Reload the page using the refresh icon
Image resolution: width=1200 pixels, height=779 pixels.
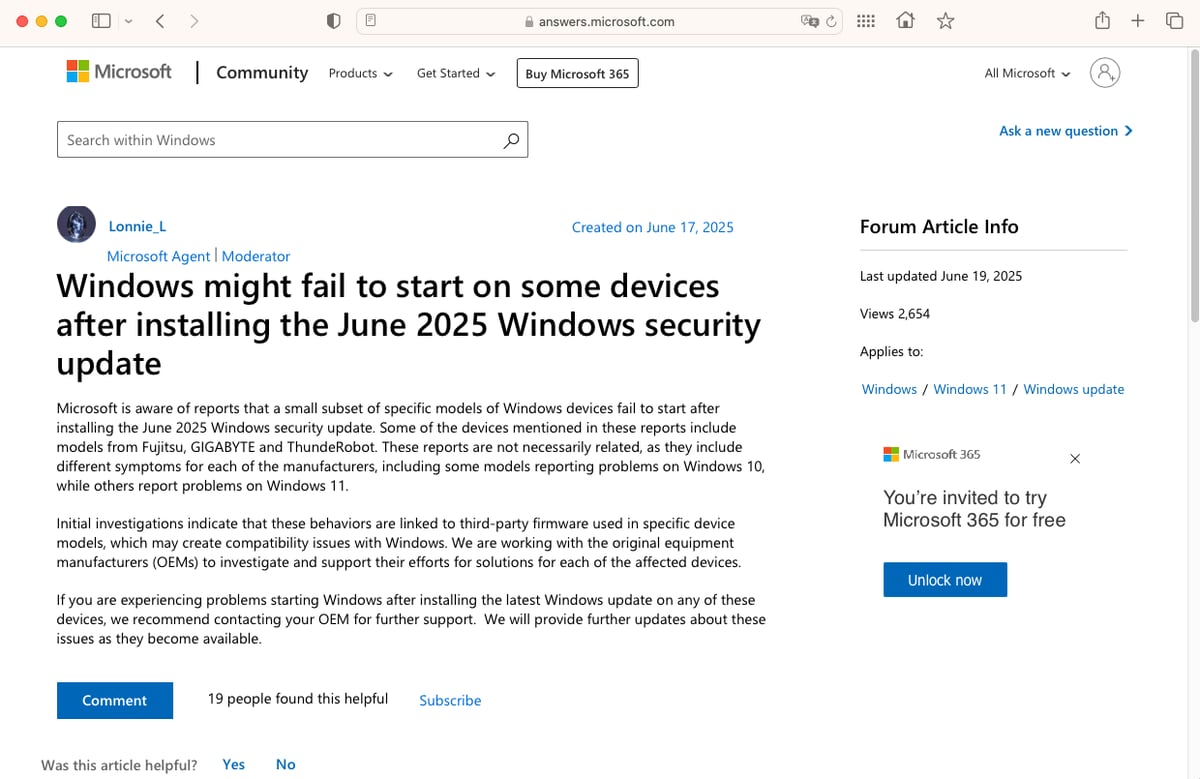[x=830, y=21]
